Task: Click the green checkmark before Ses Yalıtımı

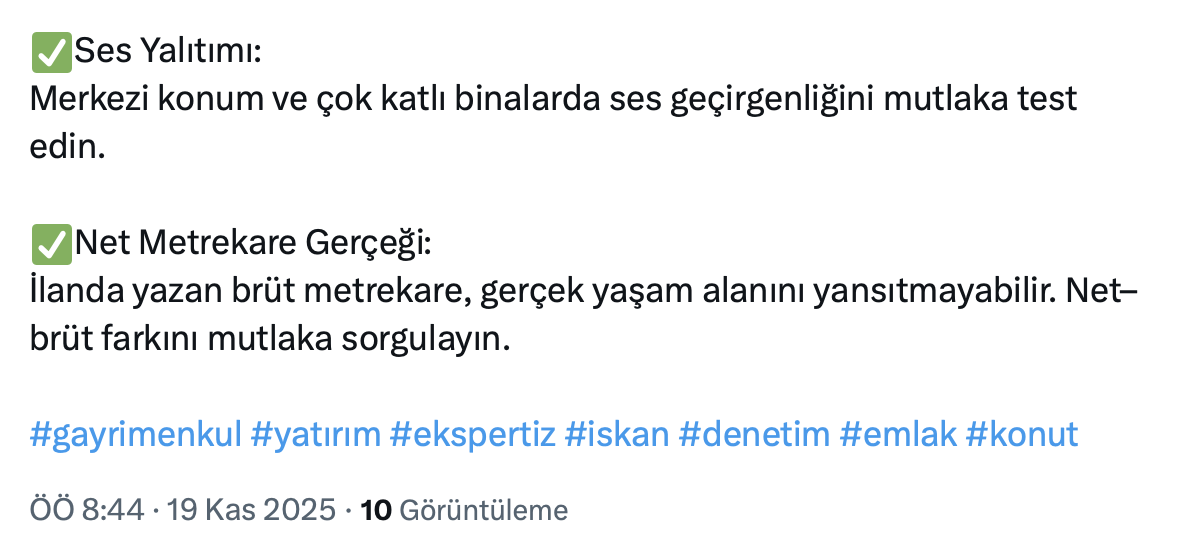Action: pyautogui.click(x=51, y=52)
